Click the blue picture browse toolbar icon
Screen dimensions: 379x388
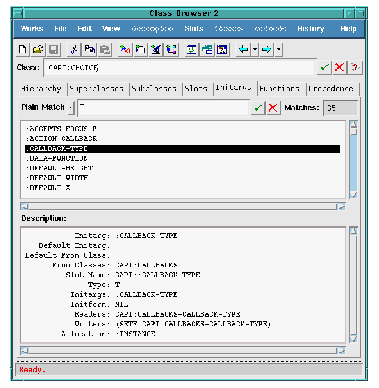222,50
